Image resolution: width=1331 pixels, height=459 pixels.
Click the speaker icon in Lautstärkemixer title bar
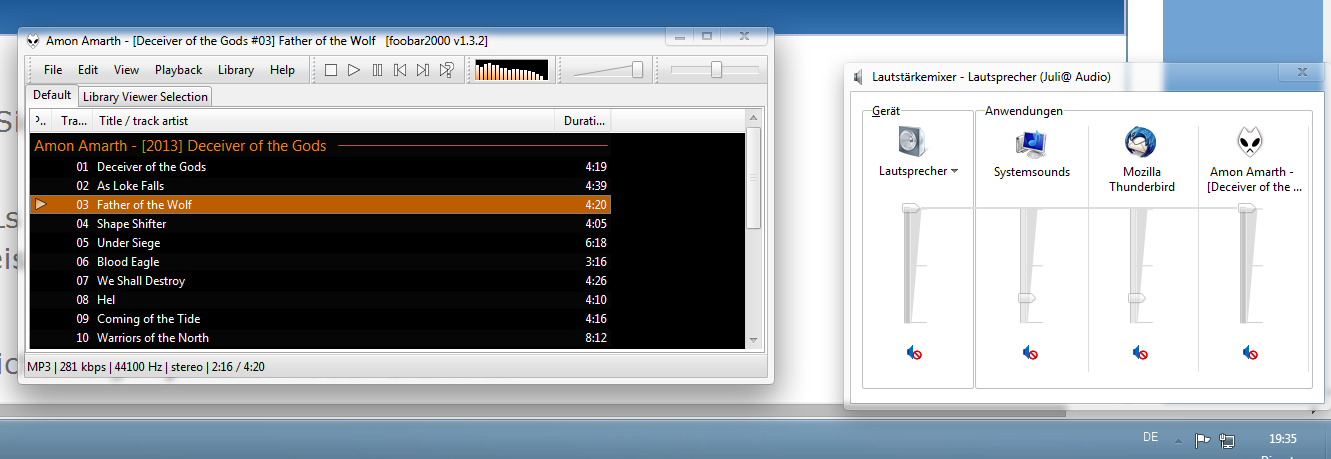click(858, 76)
